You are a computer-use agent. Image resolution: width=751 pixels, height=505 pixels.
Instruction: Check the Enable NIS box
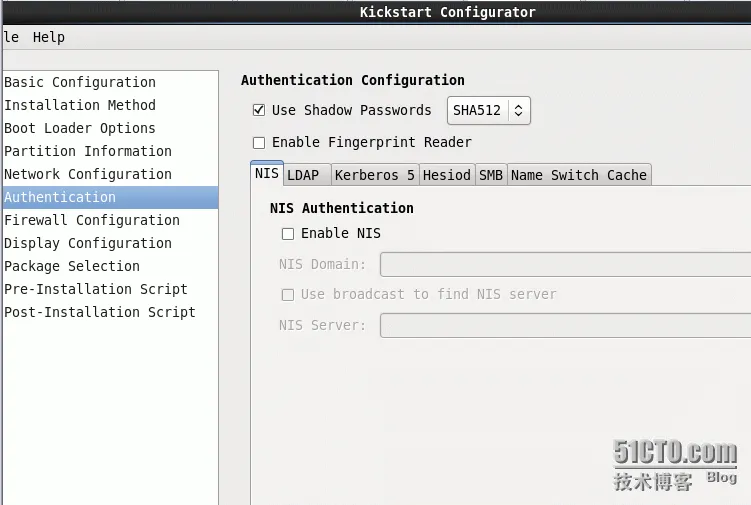[x=288, y=234]
